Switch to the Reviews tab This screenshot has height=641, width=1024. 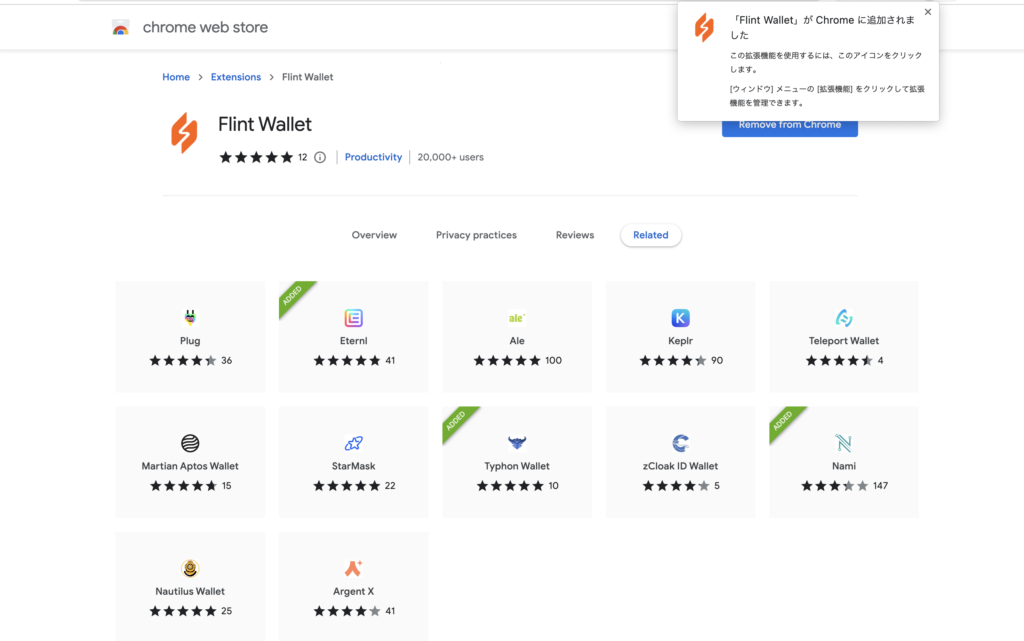point(575,235)
